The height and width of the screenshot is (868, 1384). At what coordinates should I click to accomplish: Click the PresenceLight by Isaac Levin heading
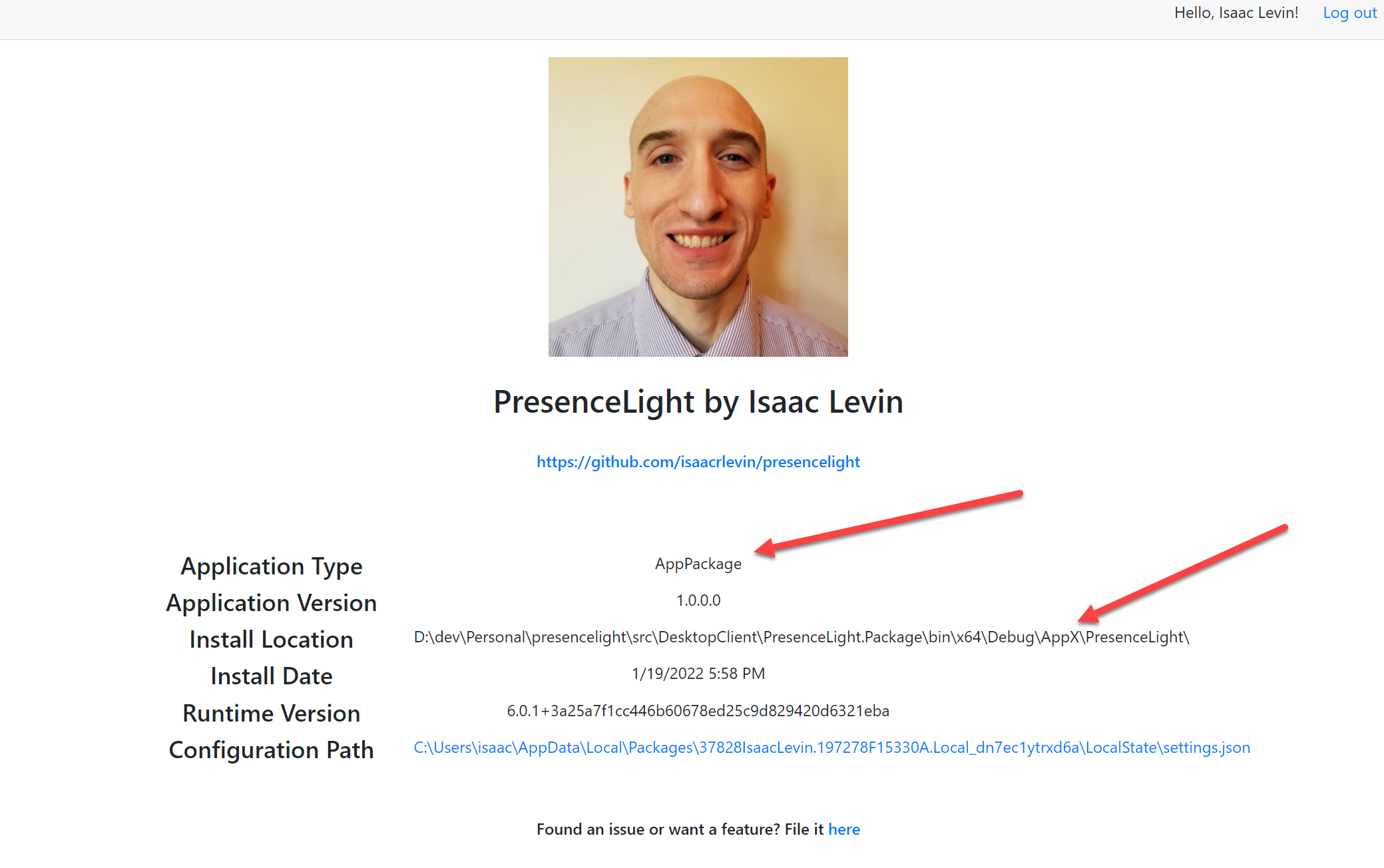[x=698, y=402]
